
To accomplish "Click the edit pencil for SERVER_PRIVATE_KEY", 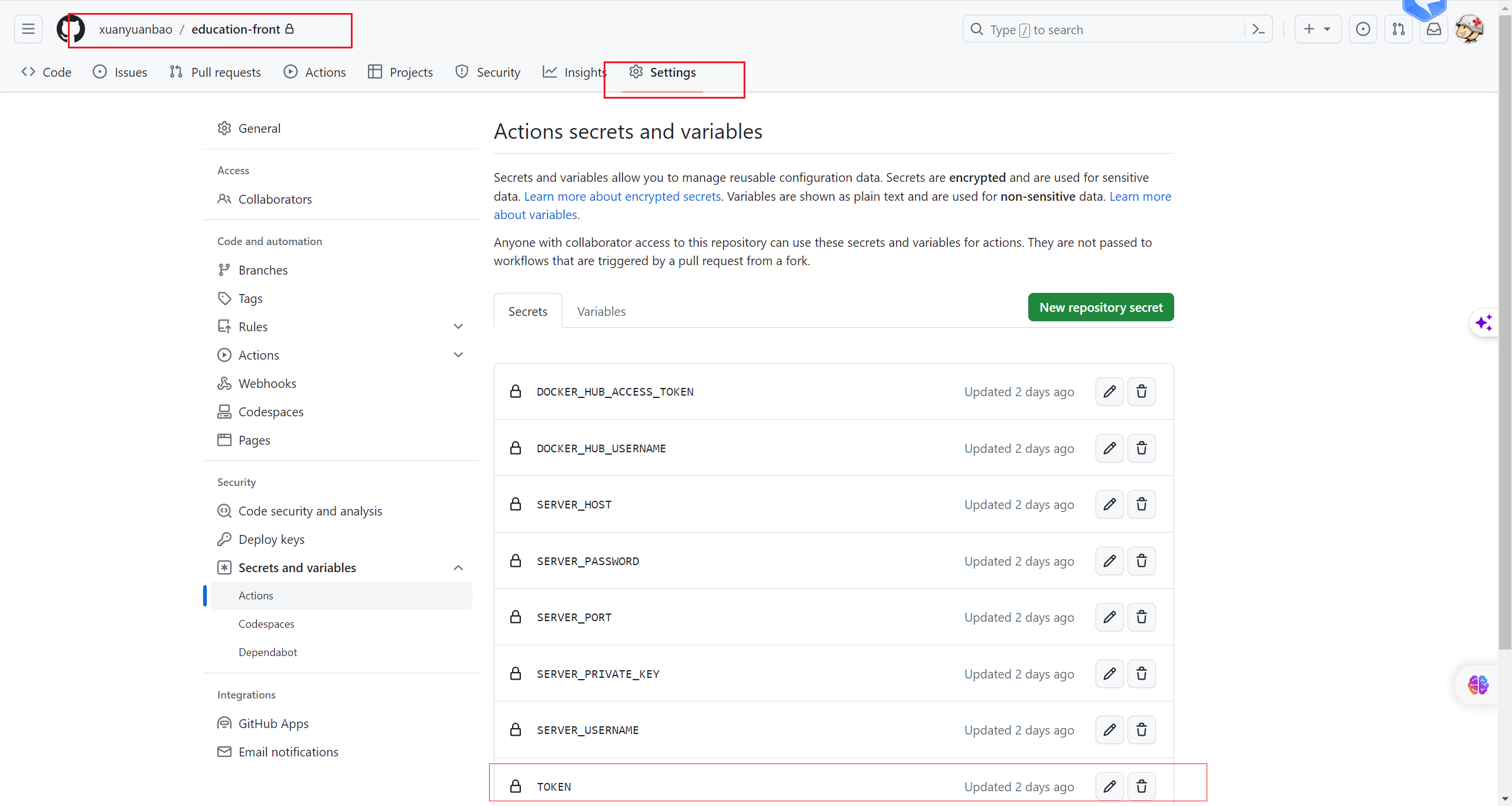I will coord(1109,674).
